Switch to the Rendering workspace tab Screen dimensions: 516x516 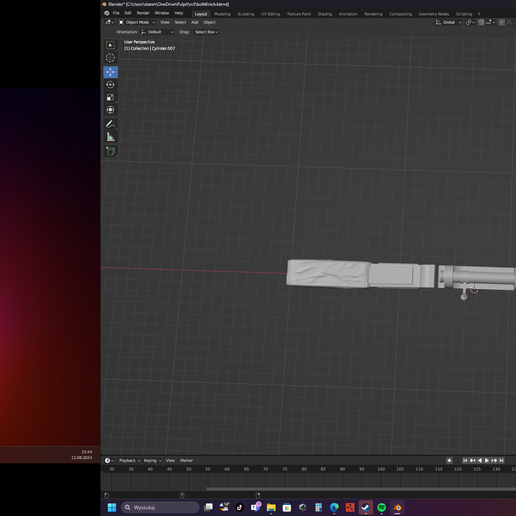373,14
